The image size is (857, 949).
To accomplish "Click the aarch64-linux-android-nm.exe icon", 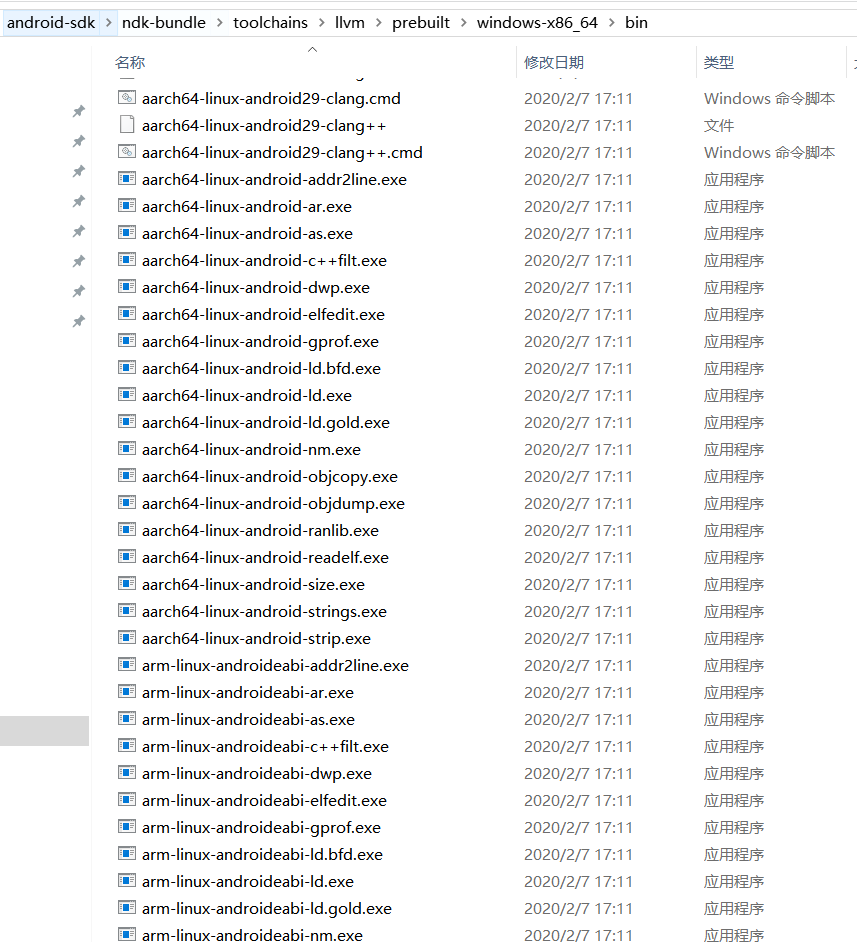I will (126, 448).
